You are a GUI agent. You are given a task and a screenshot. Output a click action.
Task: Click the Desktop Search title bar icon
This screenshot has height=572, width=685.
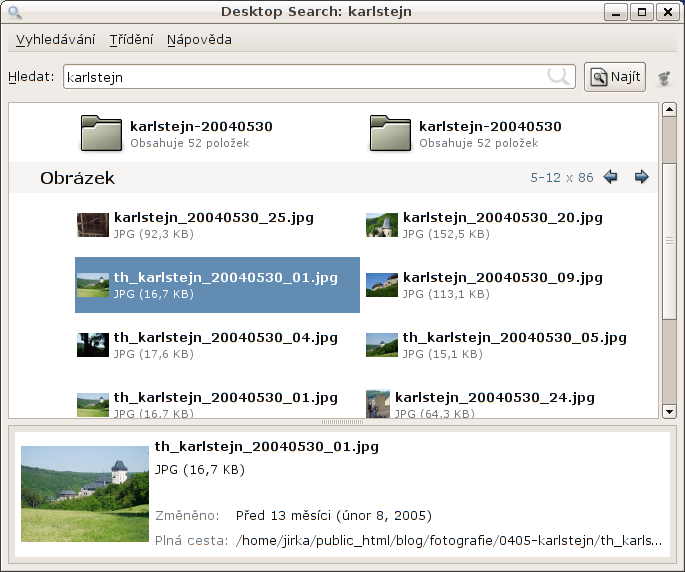coord(14,12)
